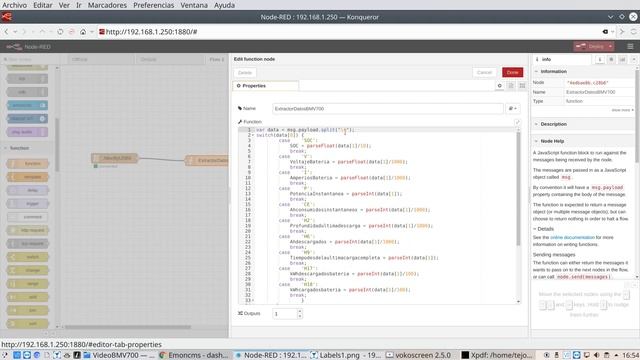Click the Done button in function editor
Image resolution: width=640 pixels, height=360 pixels.
pyautogui.click(x=512, y=72)
